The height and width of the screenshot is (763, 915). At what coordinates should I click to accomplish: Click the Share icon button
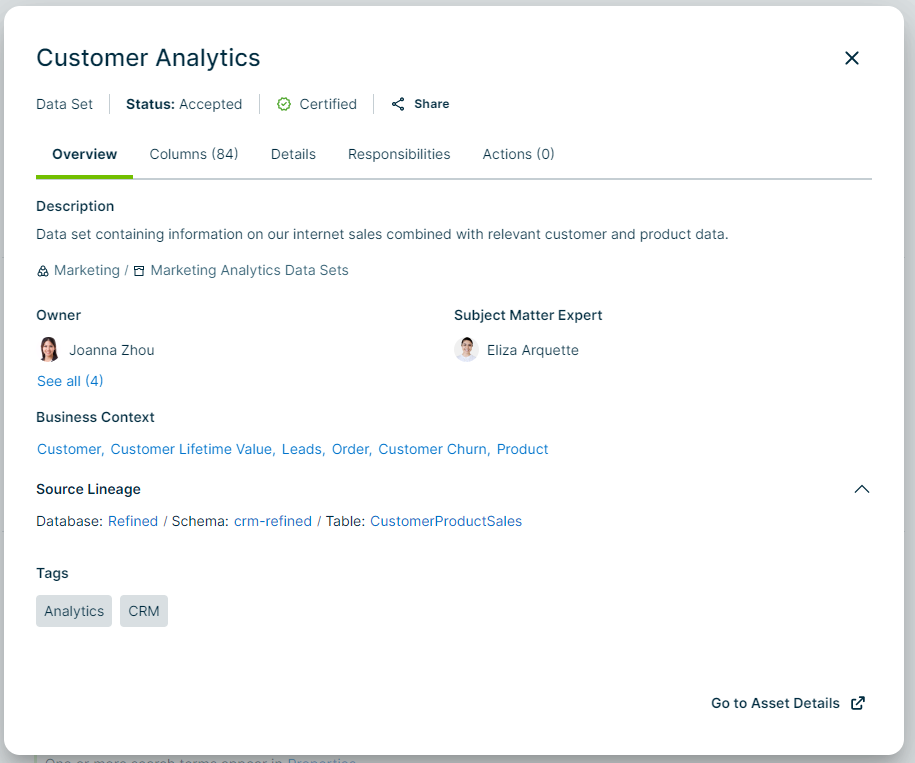399,104
